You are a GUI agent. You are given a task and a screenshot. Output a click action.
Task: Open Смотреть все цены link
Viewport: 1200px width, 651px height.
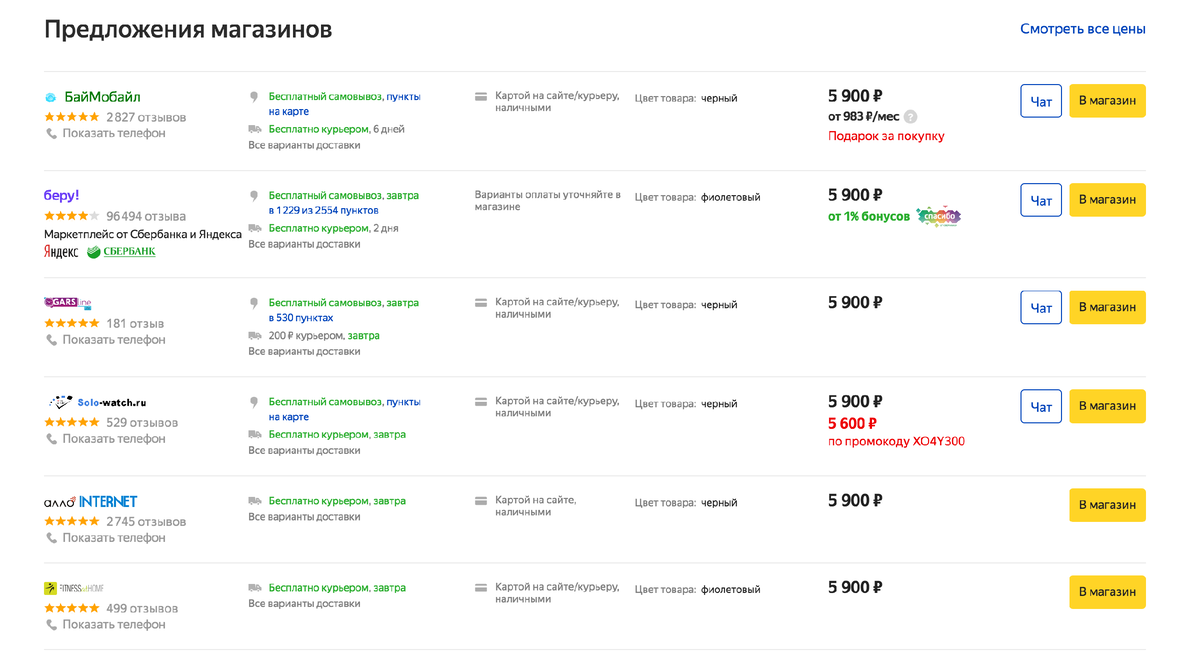1083,29
